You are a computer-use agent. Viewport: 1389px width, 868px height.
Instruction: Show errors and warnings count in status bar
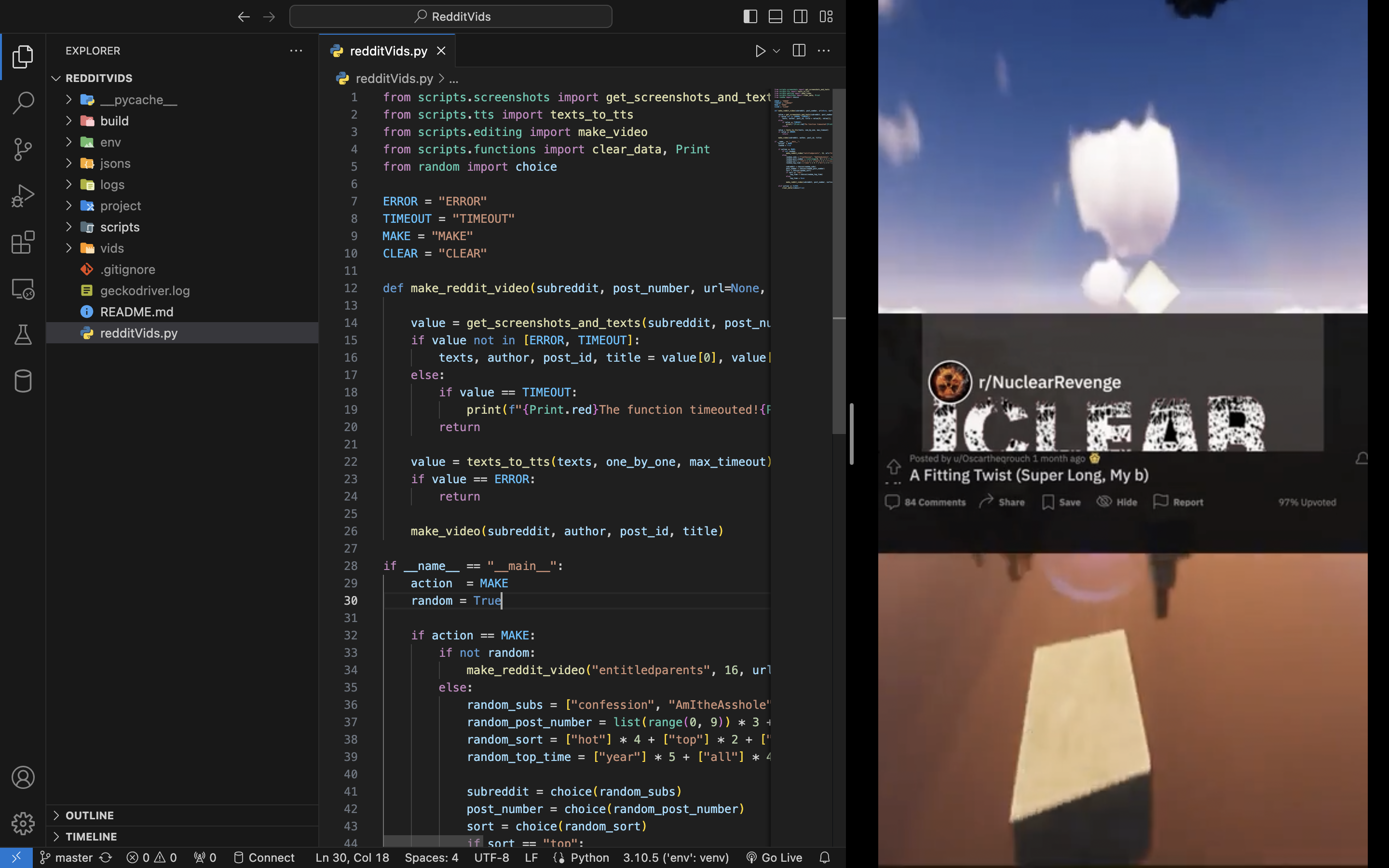click(151, 857)
